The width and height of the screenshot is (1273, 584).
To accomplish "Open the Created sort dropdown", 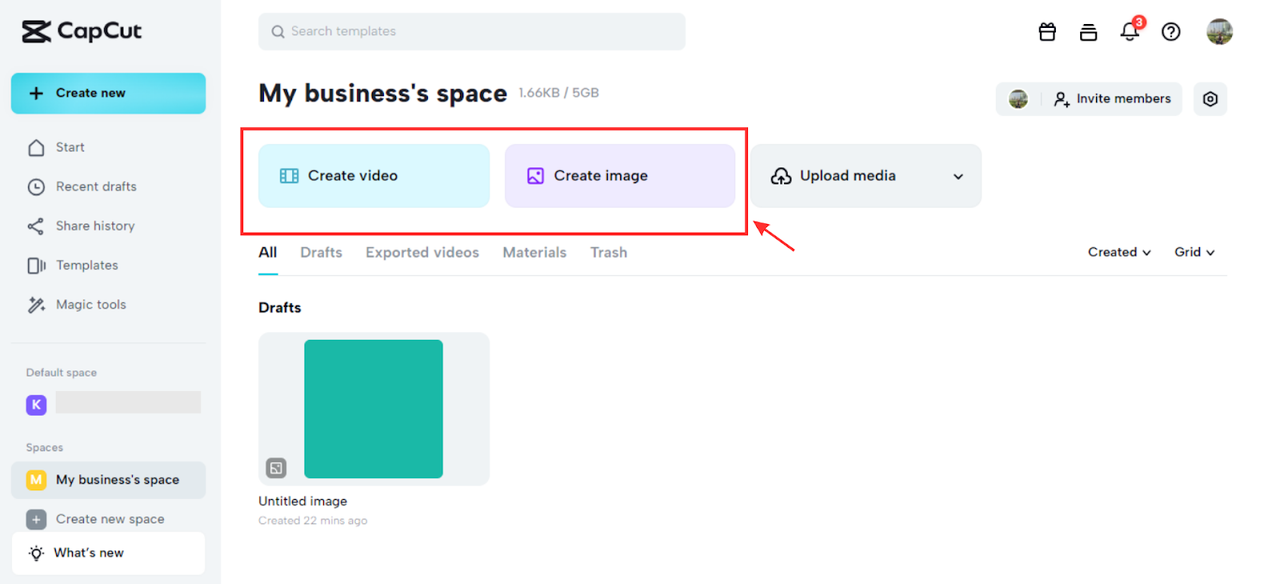I will (1119, 252).
